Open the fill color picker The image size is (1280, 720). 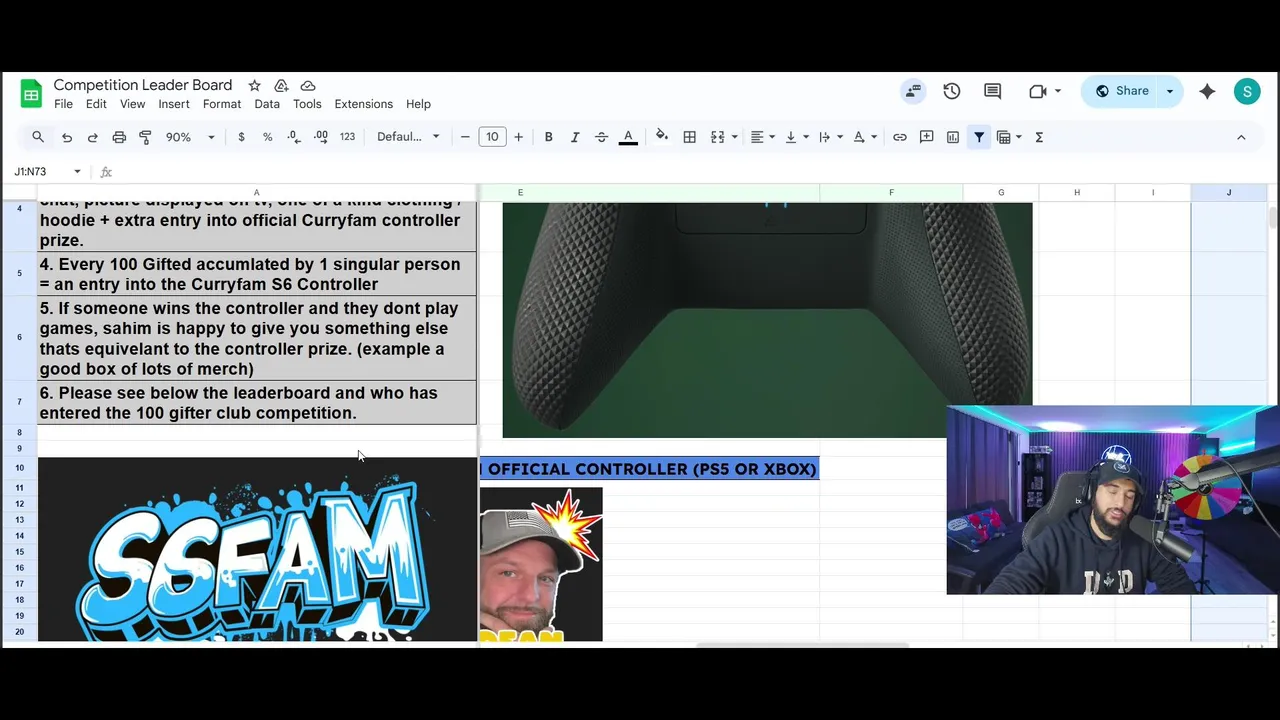click(661, 137)
